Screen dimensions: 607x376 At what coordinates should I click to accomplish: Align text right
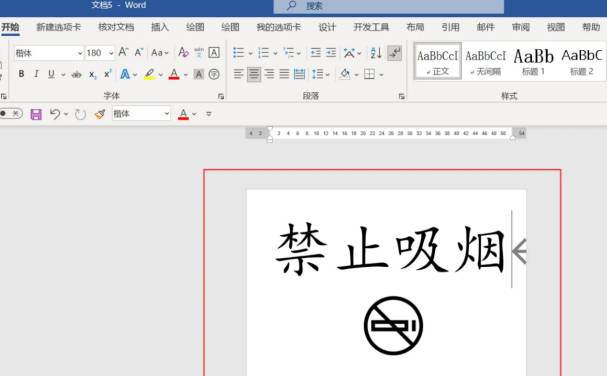(x=269, y=74)
